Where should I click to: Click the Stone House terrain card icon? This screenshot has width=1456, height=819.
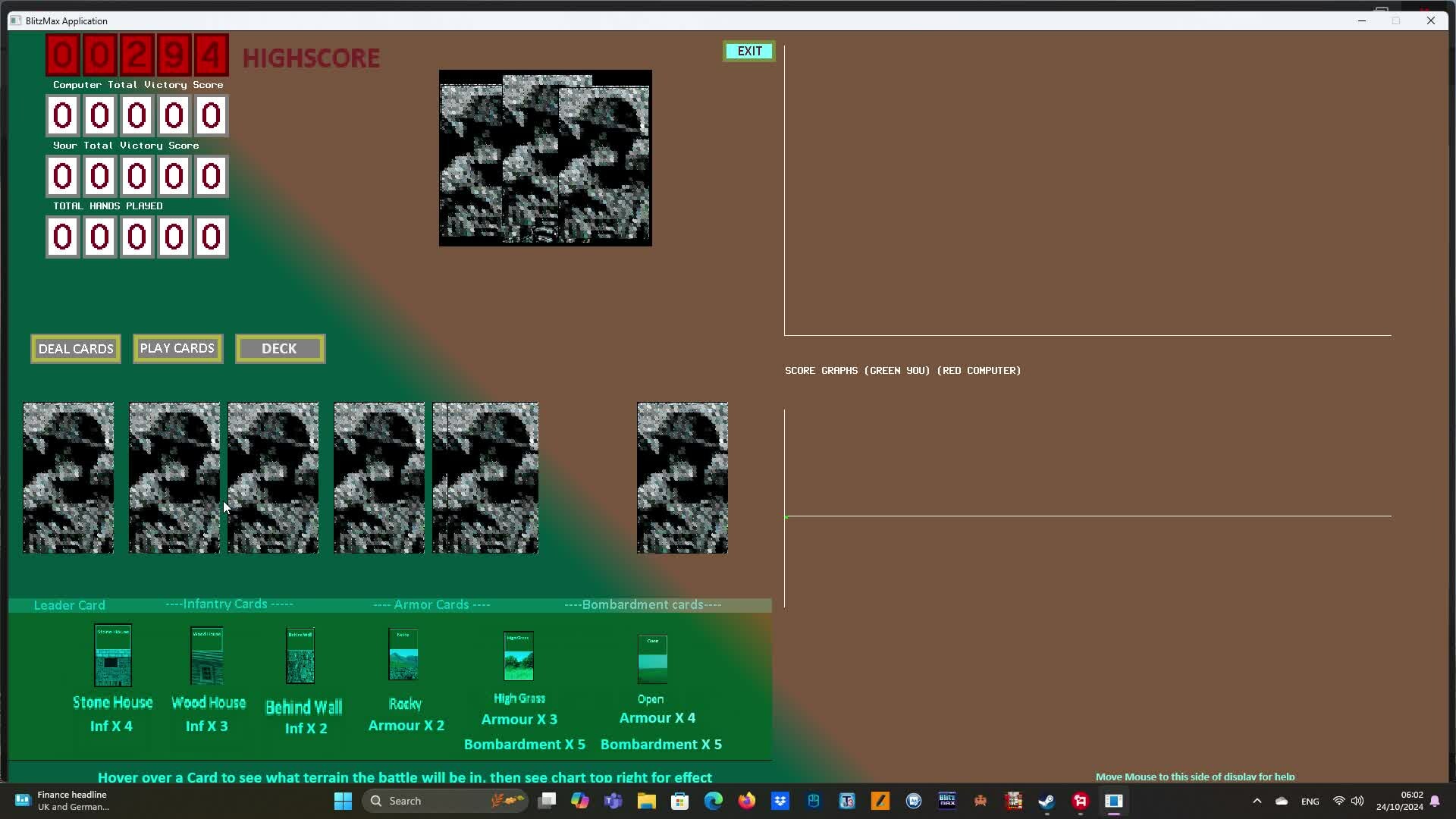(x=112, y=655)
